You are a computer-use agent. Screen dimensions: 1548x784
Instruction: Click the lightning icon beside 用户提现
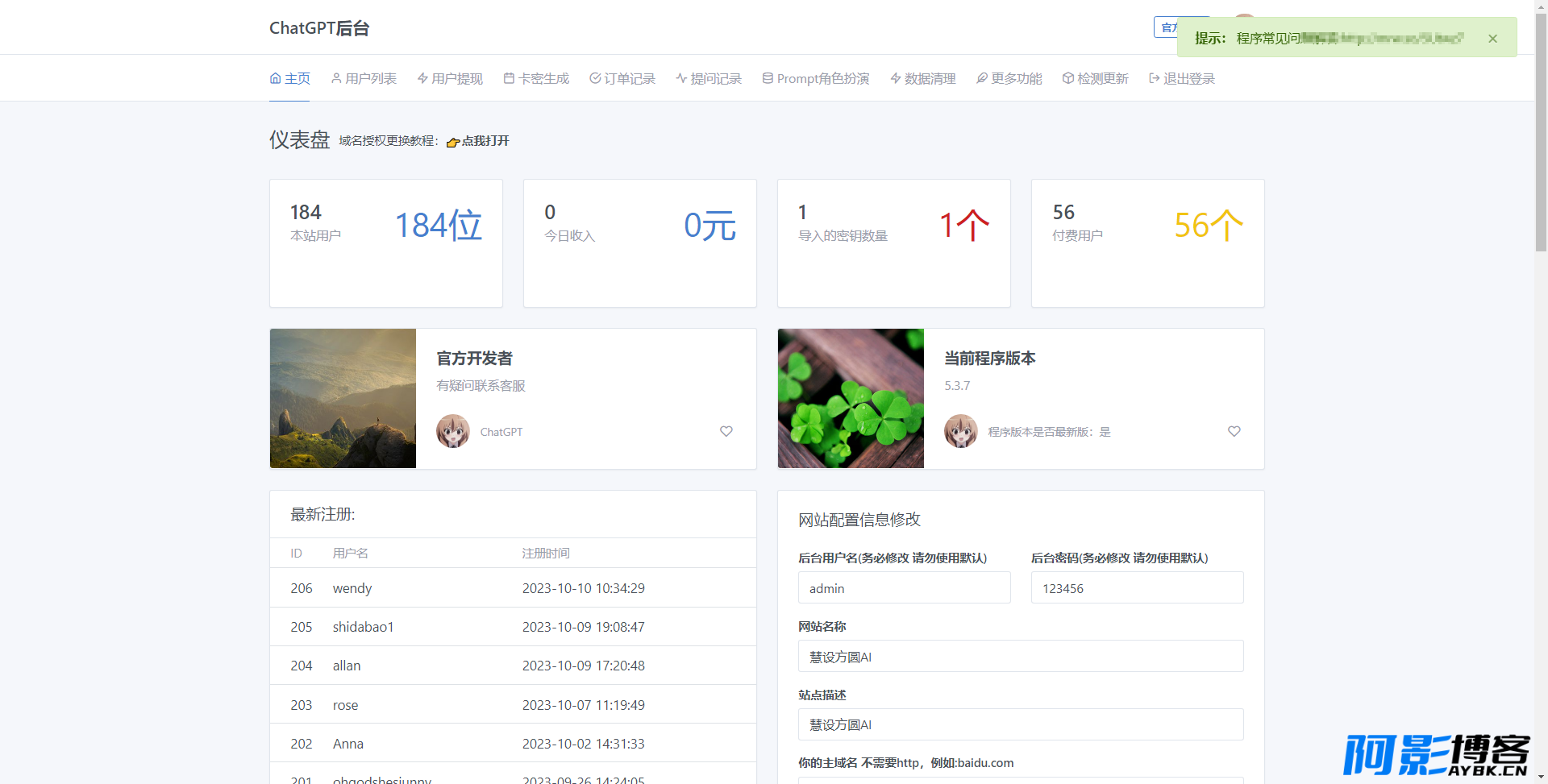422,78
